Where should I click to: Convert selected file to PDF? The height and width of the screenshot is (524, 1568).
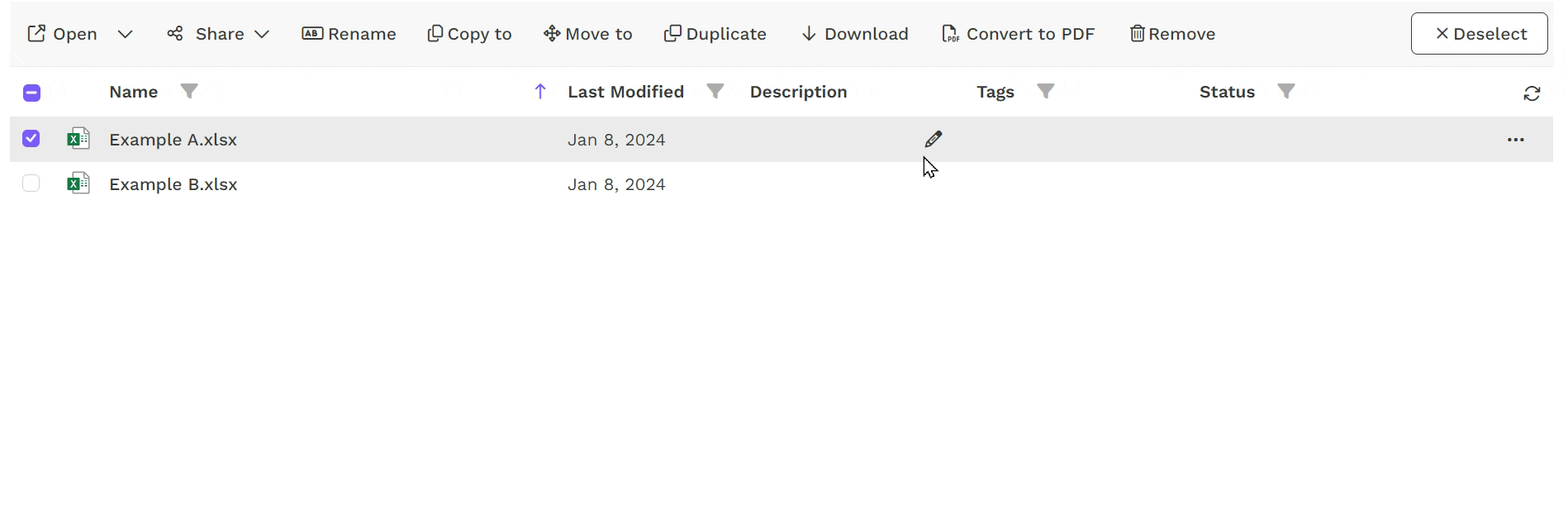(1018, 34)
